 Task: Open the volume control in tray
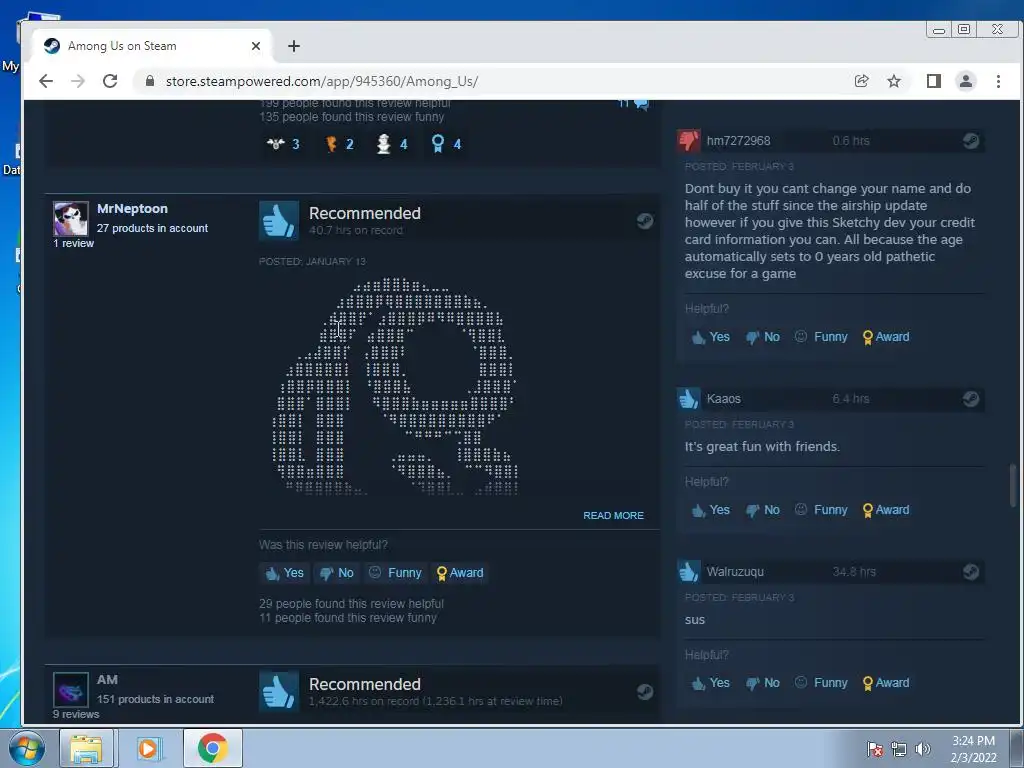click(x=923, y=749)
